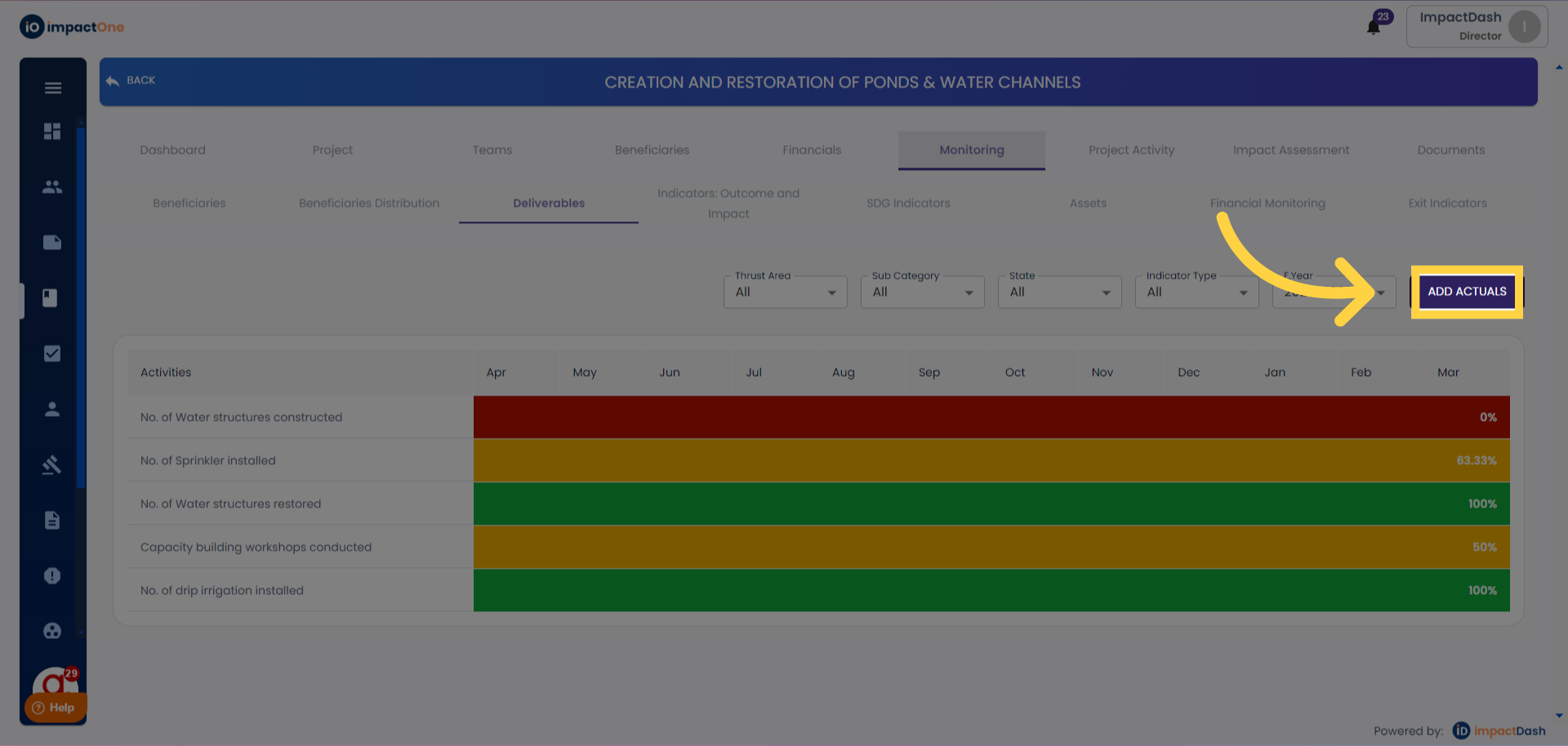Click the ADD ACTUALS button

[x=1467, y=292]
